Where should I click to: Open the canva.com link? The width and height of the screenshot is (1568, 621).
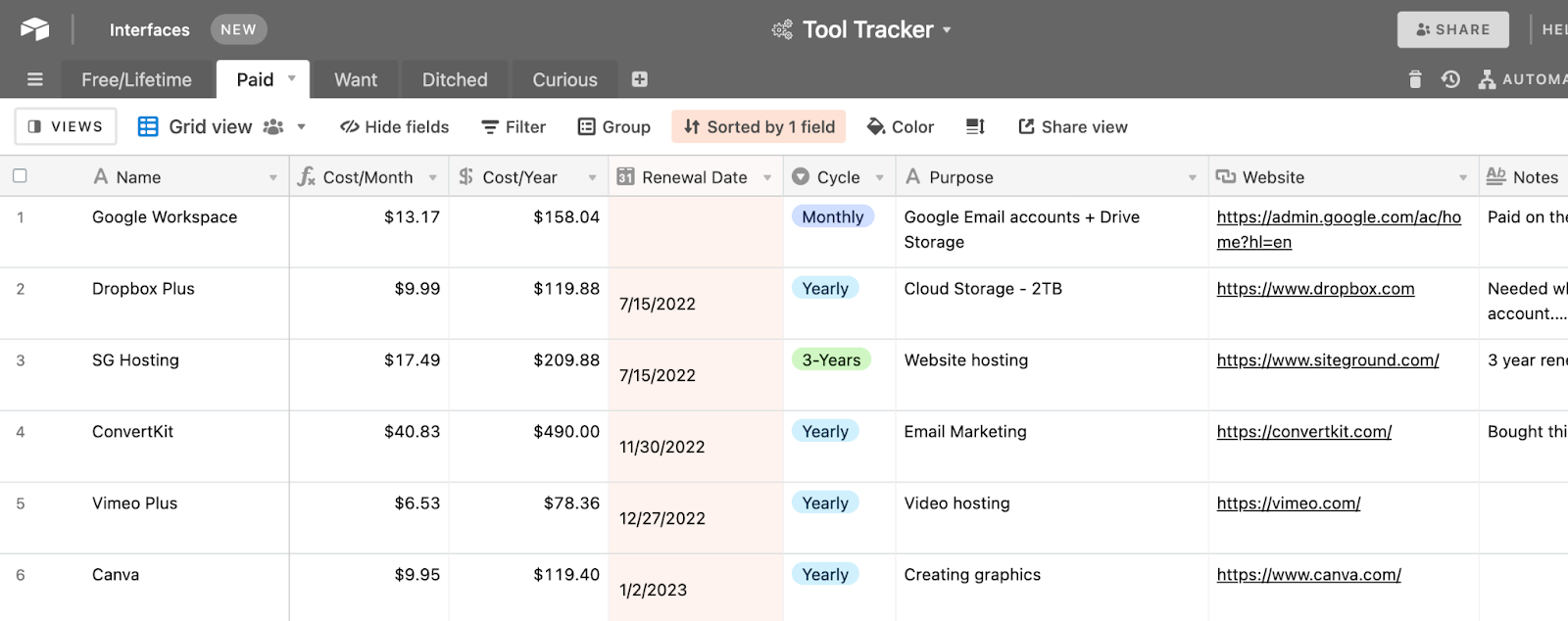coord(1308,574)
